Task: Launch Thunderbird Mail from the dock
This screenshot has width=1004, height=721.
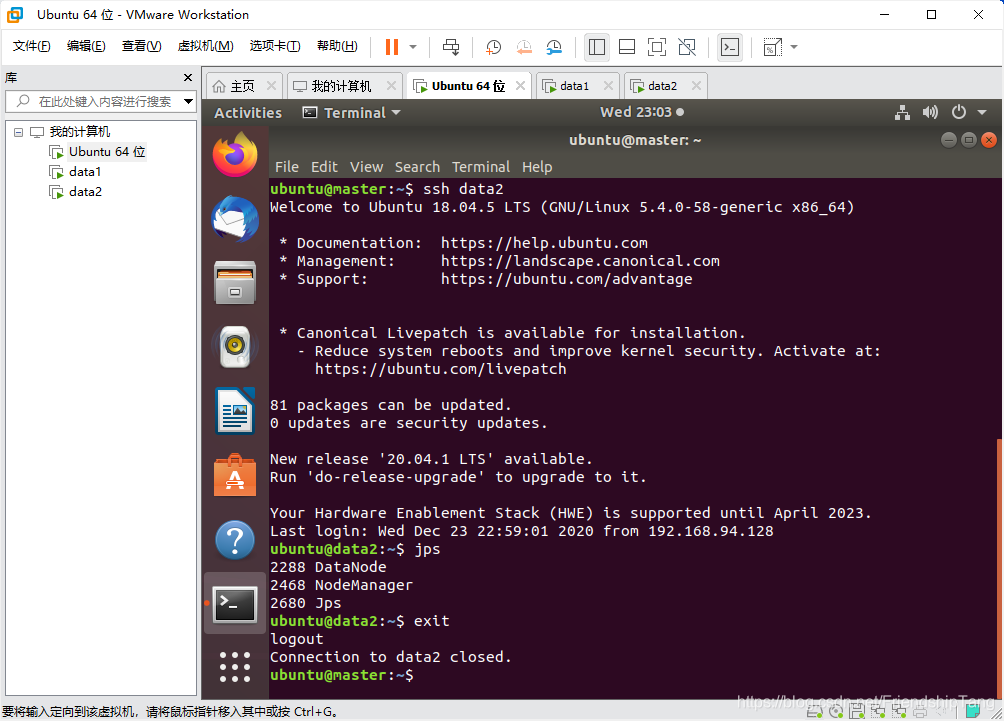Action: pos(235,219)
